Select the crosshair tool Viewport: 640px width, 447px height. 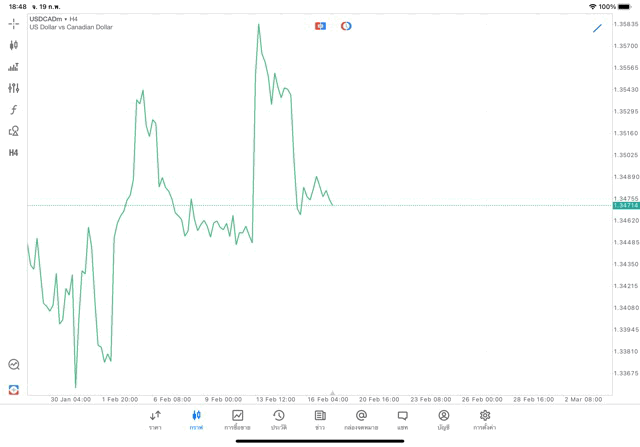point(14,23)
